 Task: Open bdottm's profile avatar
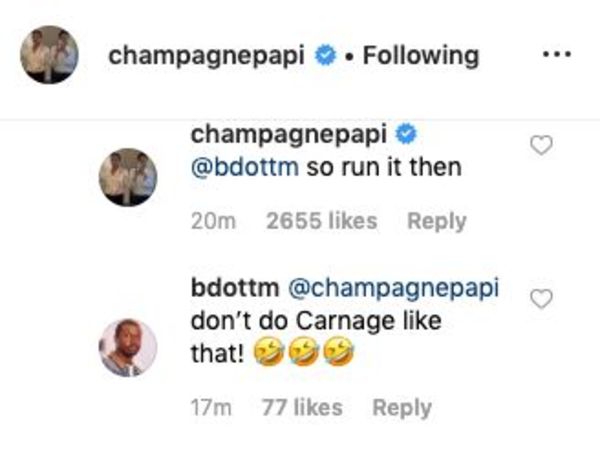click(x=128, y=348)
